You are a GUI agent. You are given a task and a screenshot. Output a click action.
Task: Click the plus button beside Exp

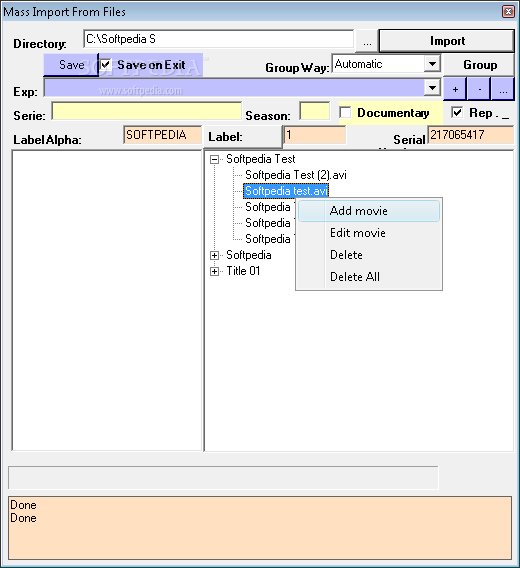(x=455, y=89)
